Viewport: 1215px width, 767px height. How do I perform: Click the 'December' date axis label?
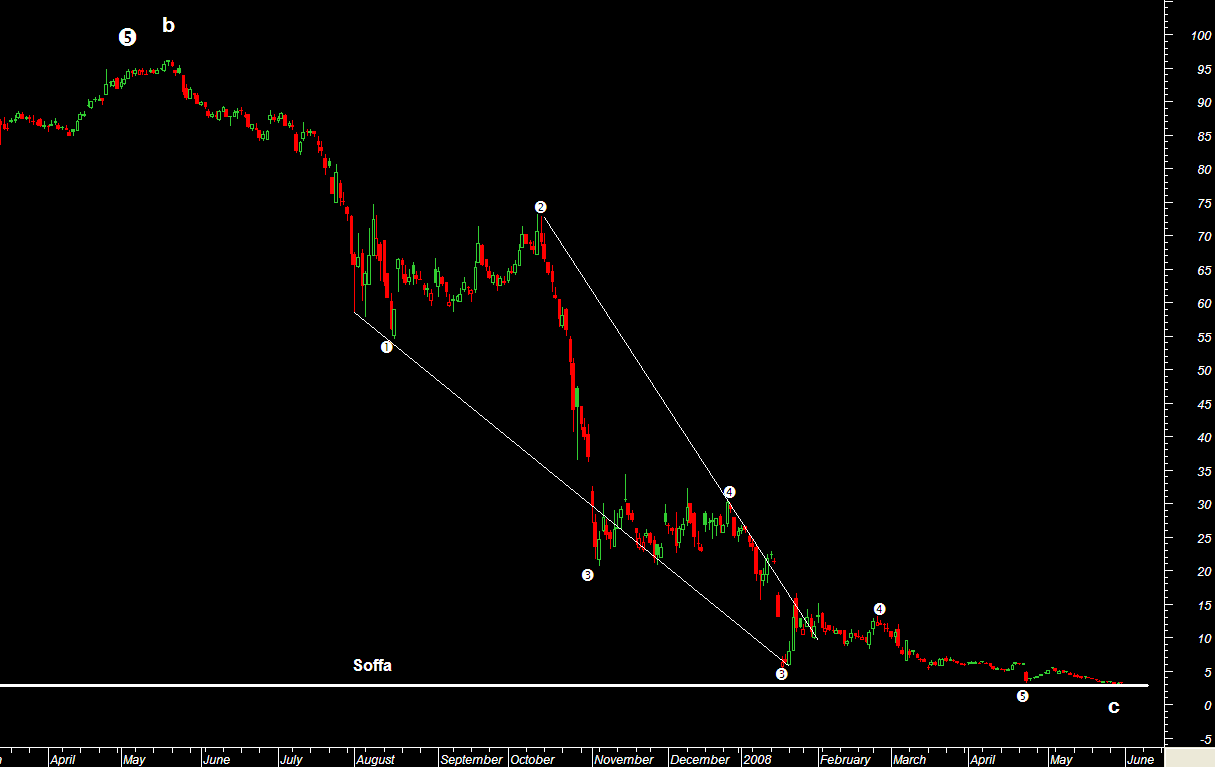(701, 759)
